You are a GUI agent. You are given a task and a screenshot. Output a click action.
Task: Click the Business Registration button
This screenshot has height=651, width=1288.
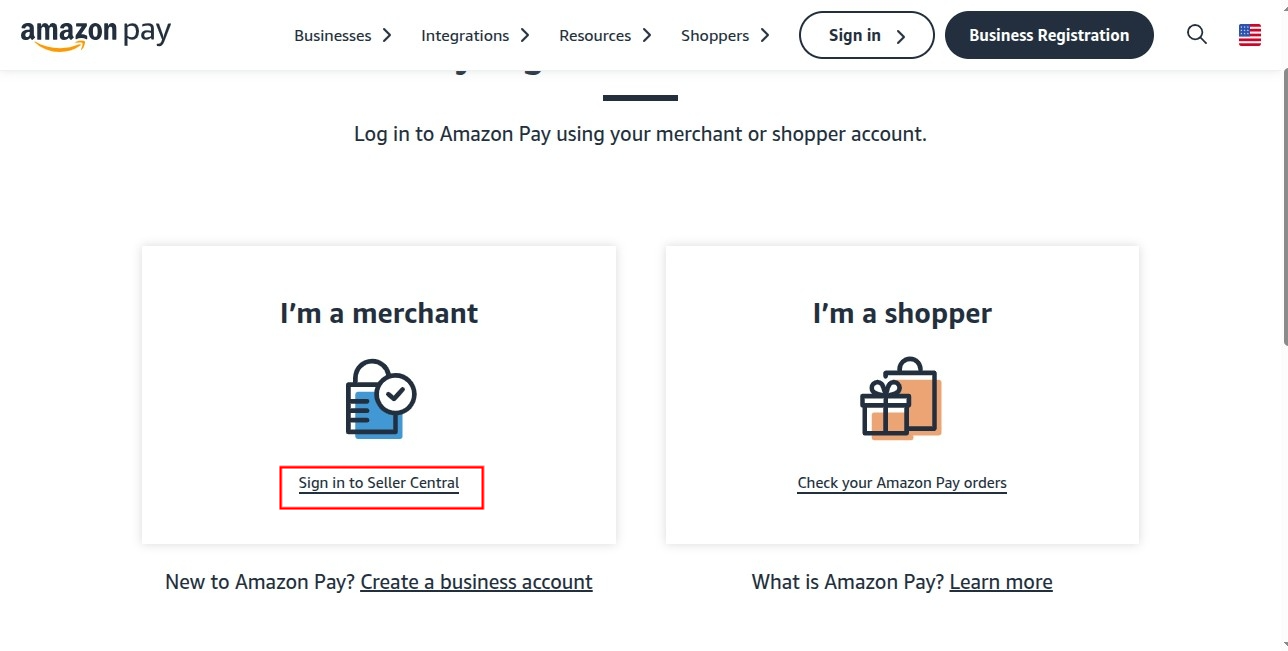click(x=1049, y=35)
